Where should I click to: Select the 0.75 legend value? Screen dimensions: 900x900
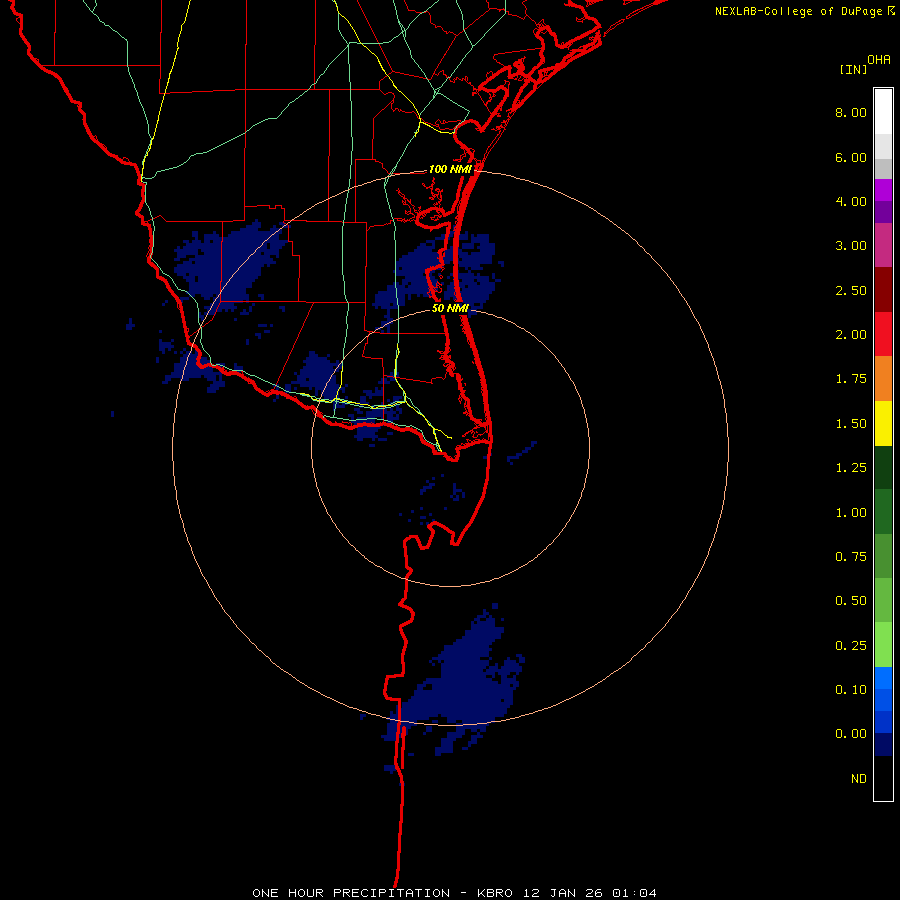point(851,557)
